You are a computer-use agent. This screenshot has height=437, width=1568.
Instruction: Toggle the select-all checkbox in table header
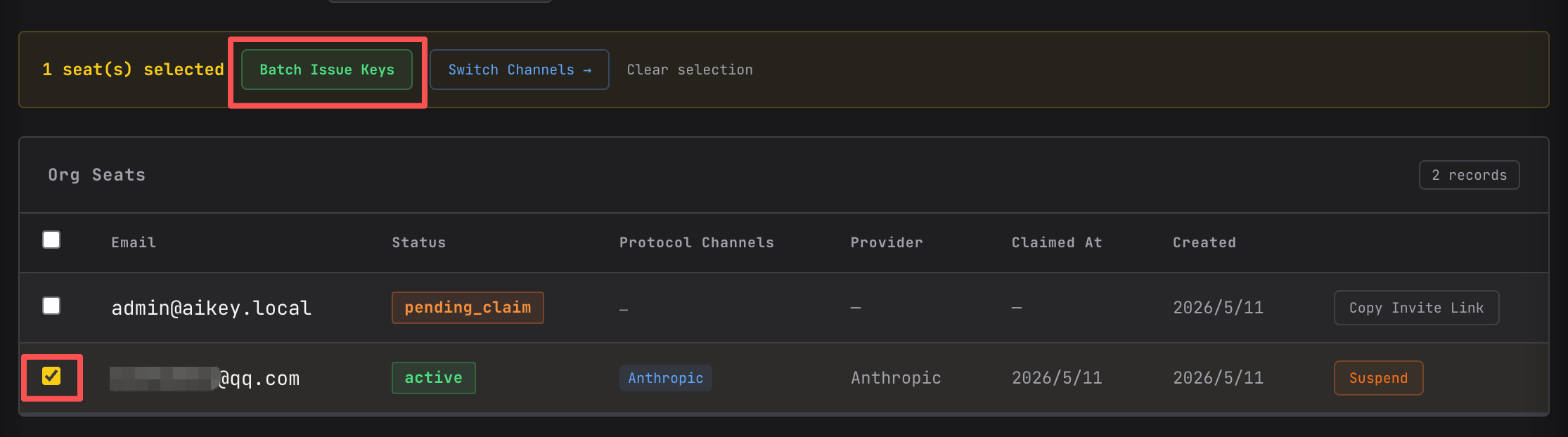point(51,240)
